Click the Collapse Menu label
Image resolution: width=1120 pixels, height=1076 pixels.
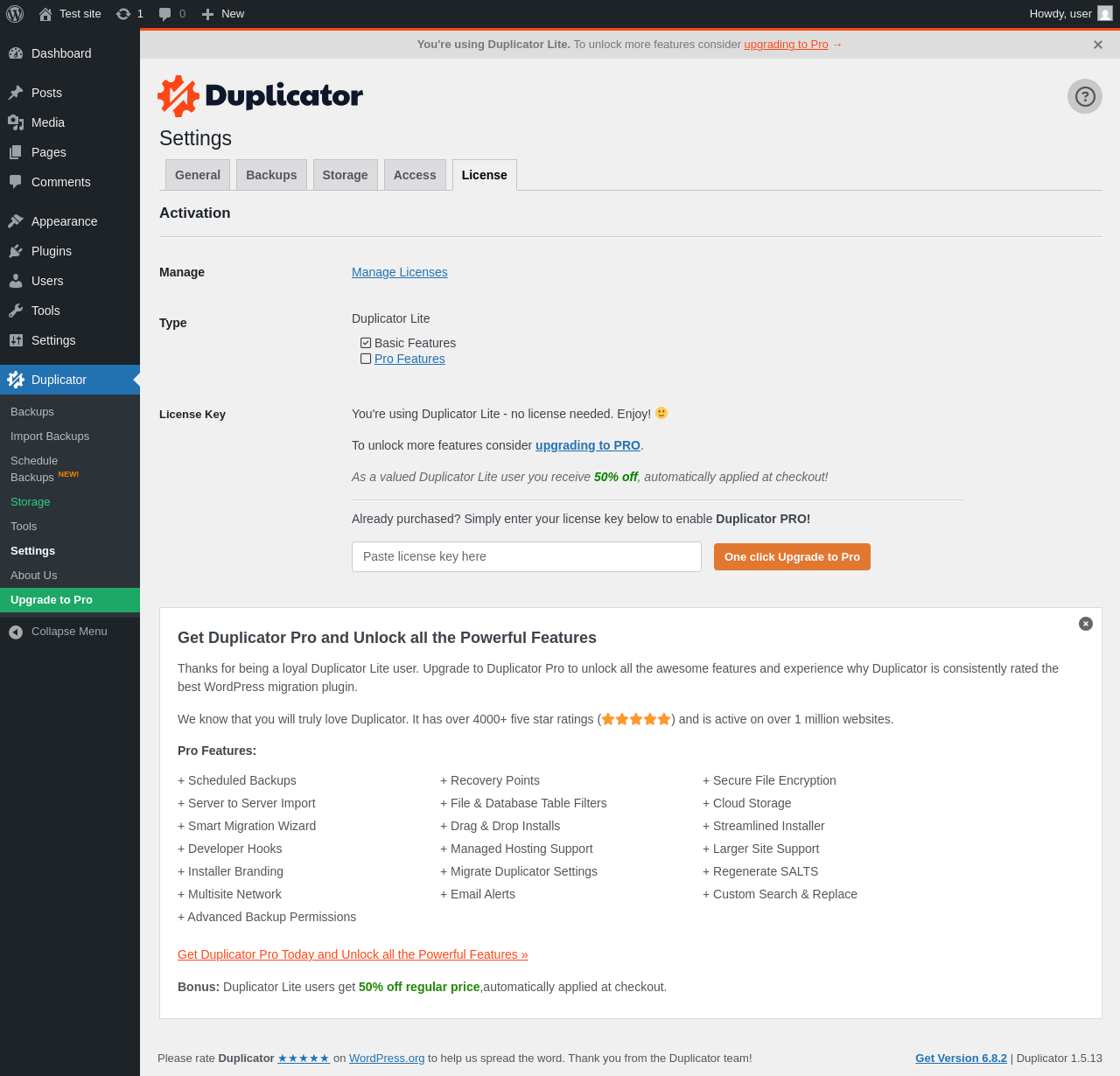click(x=69, y=632)
